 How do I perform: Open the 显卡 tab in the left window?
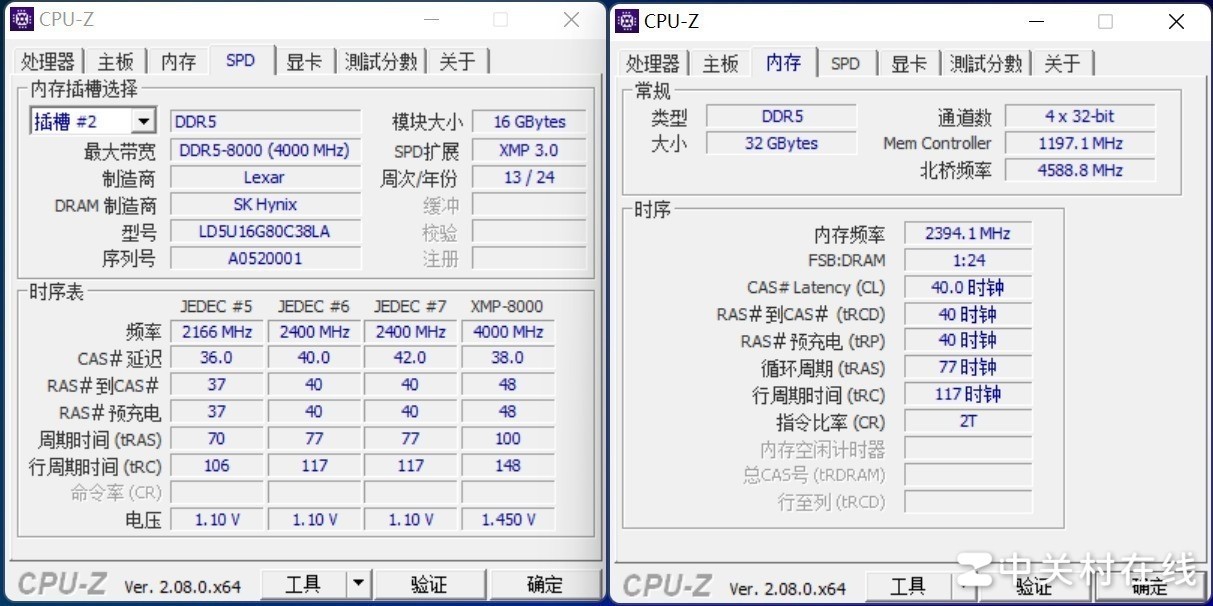[305, 61]
